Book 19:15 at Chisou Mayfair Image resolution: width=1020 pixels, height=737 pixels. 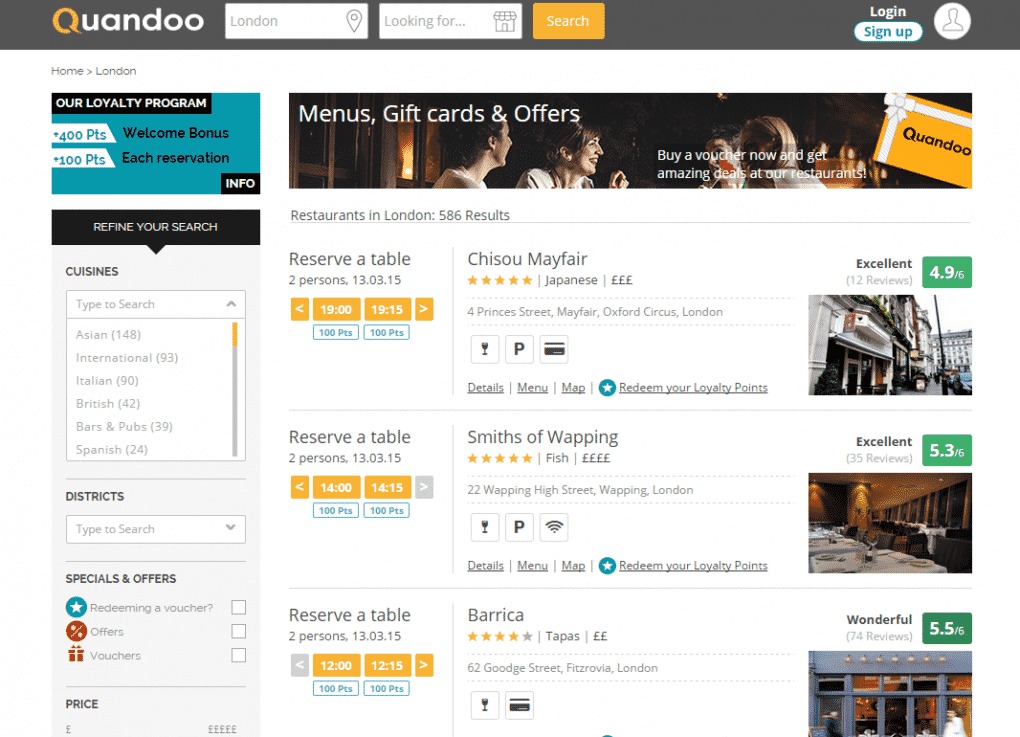coord(387,309)
